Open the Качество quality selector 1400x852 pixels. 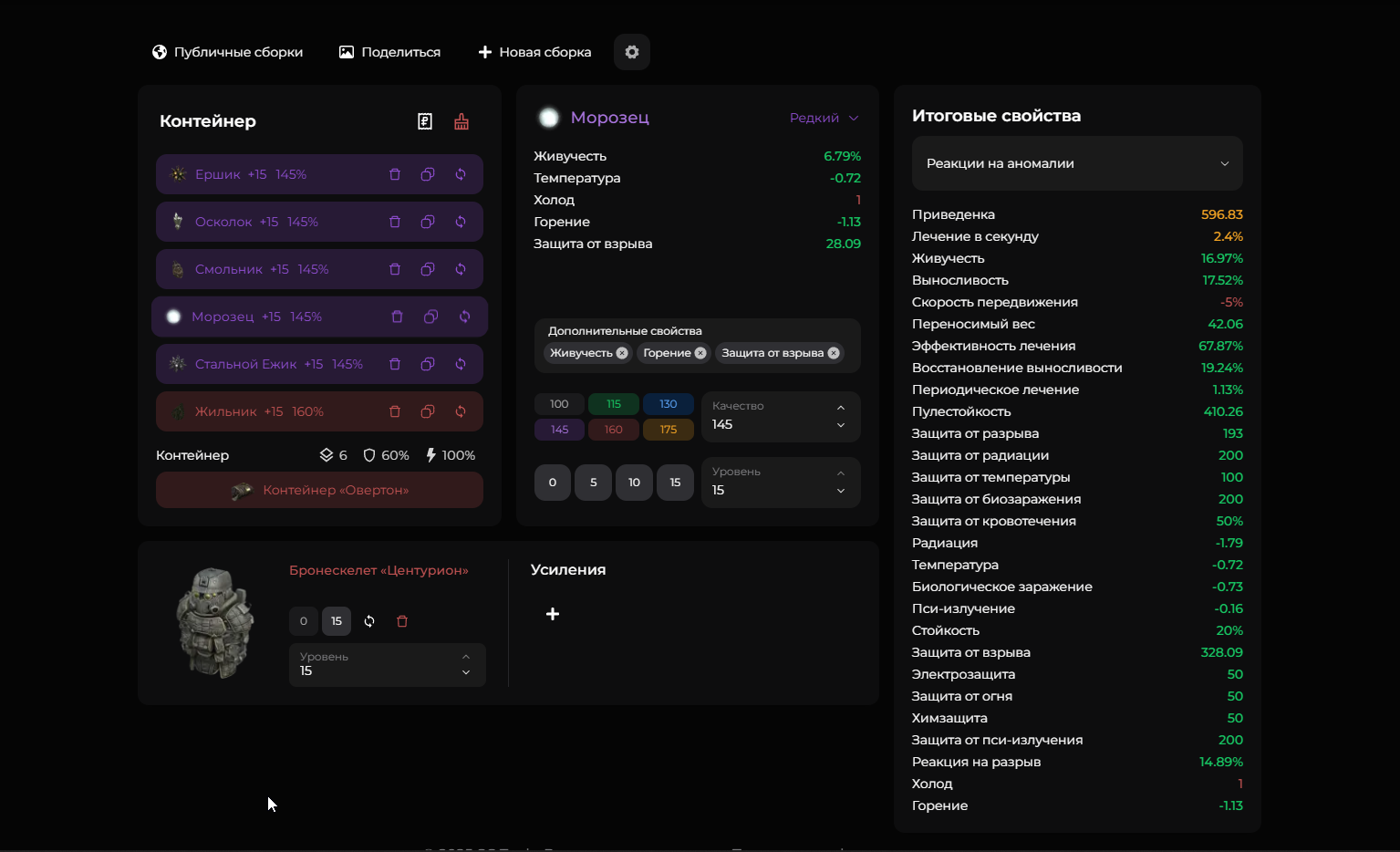point(780,416)
